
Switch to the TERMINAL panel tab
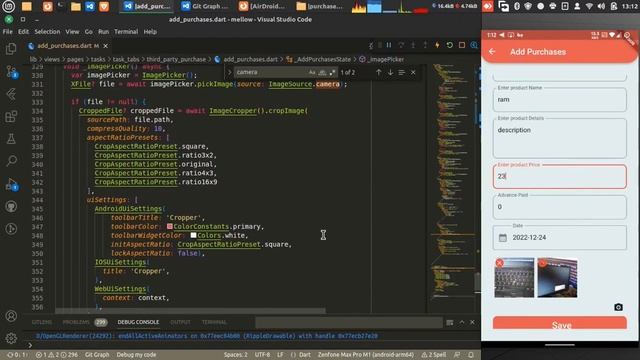click(x=214, y=322)
